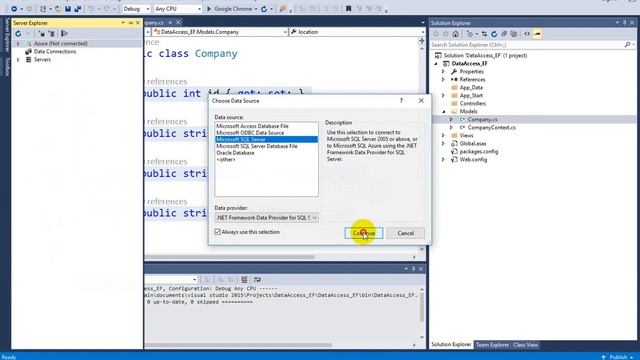
Task: Select Microsoft SQL Server data source
Action: (266, 139)
